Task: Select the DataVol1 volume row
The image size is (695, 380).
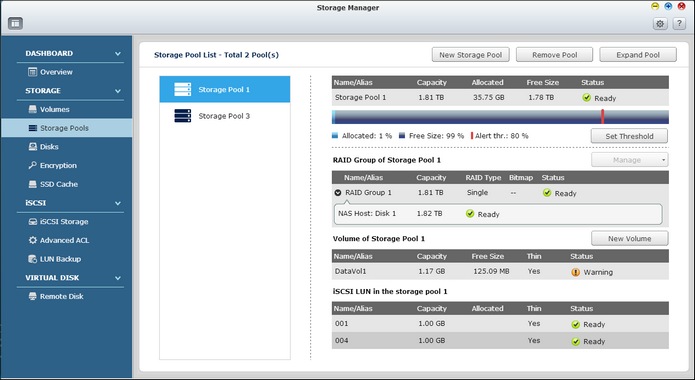Action: coord(500,271)
